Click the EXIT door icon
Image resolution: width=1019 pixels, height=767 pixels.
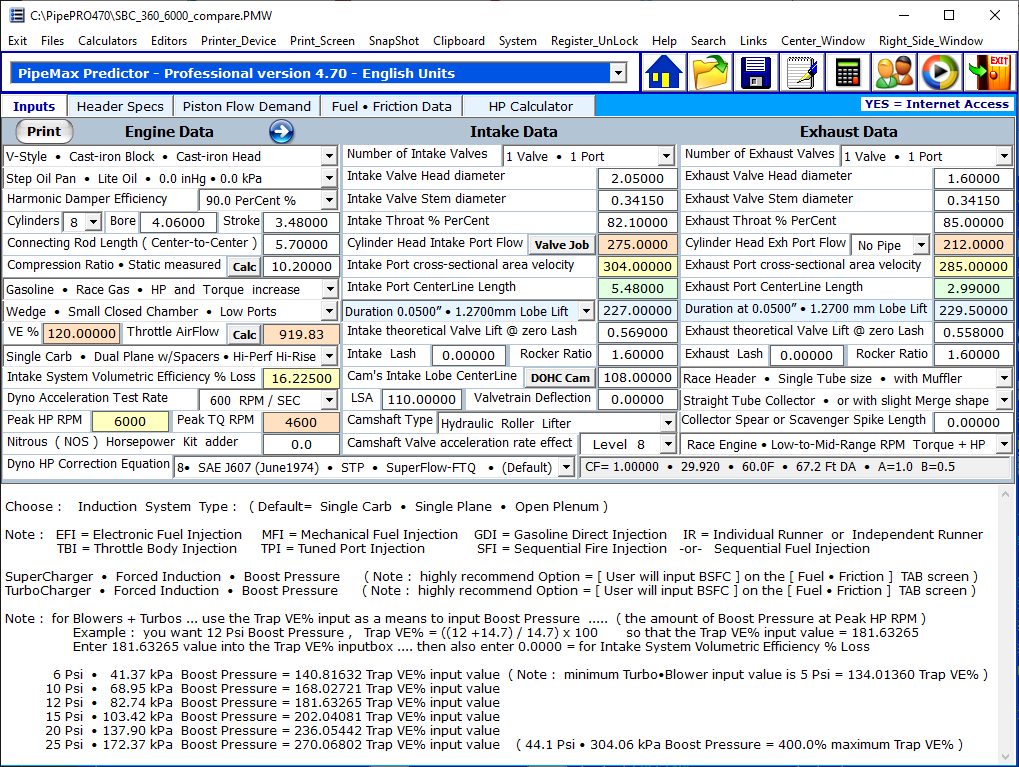[x=988, y=73]
